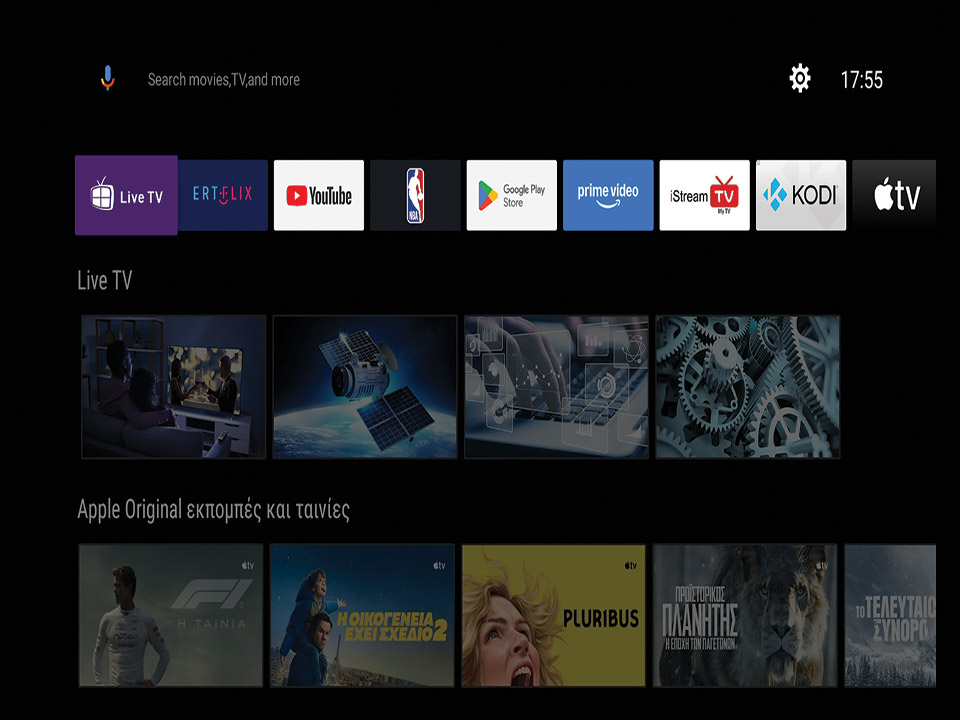960x720 pixels.
Task: Launch the KODI app
Action: (801, 195)
